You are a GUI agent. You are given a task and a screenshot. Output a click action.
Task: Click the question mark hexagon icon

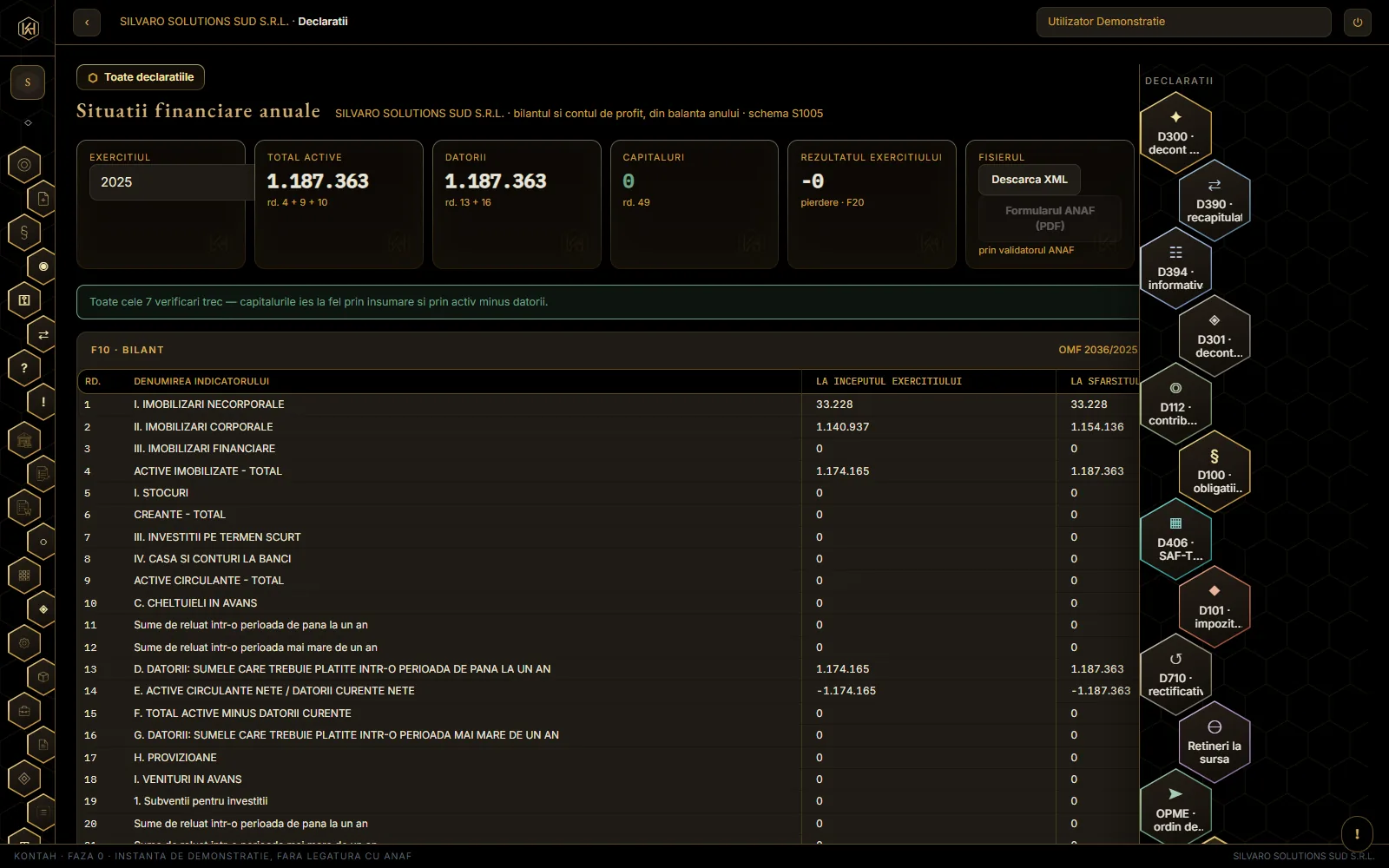24,368
